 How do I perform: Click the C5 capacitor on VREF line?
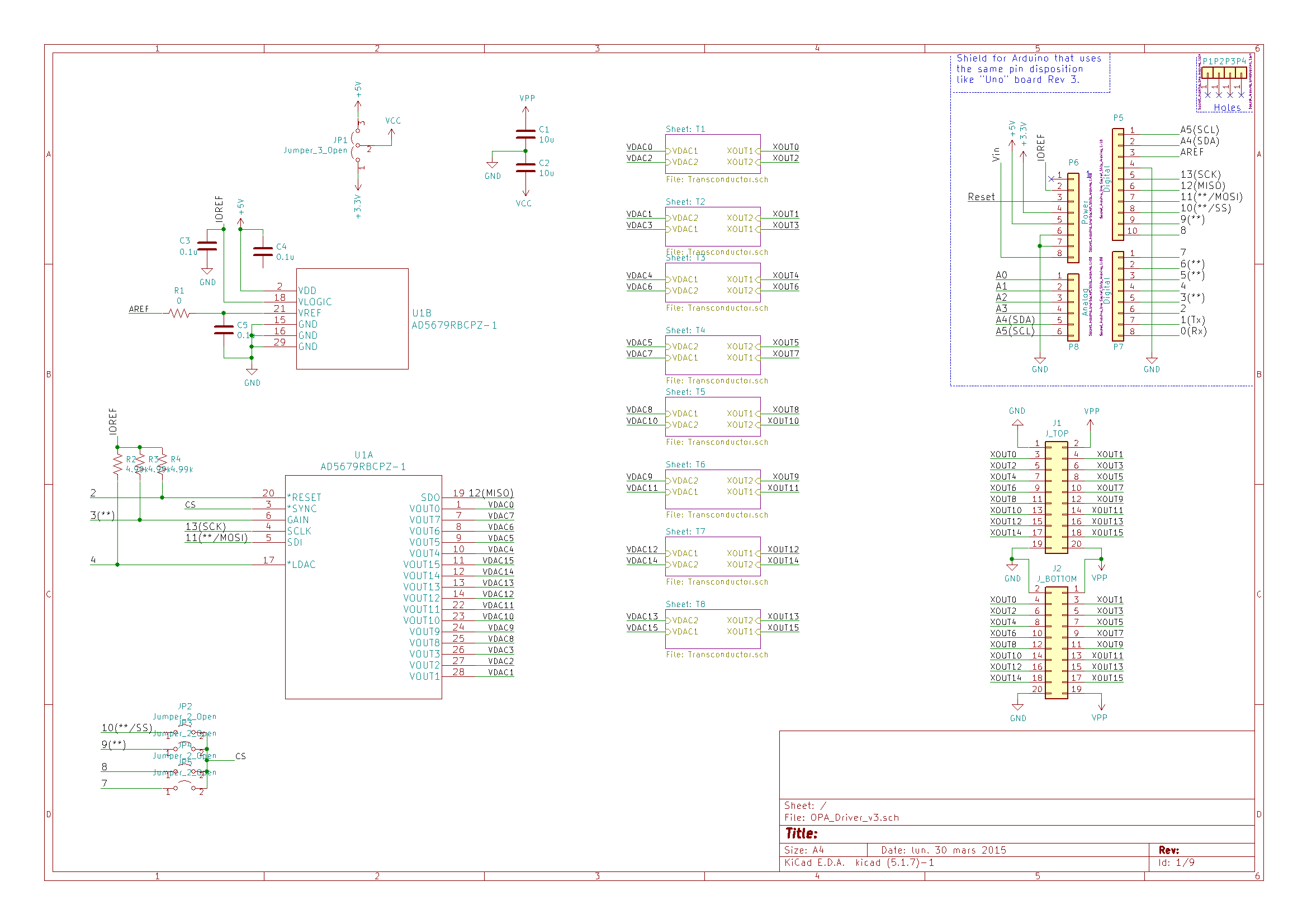coord(224,330)
